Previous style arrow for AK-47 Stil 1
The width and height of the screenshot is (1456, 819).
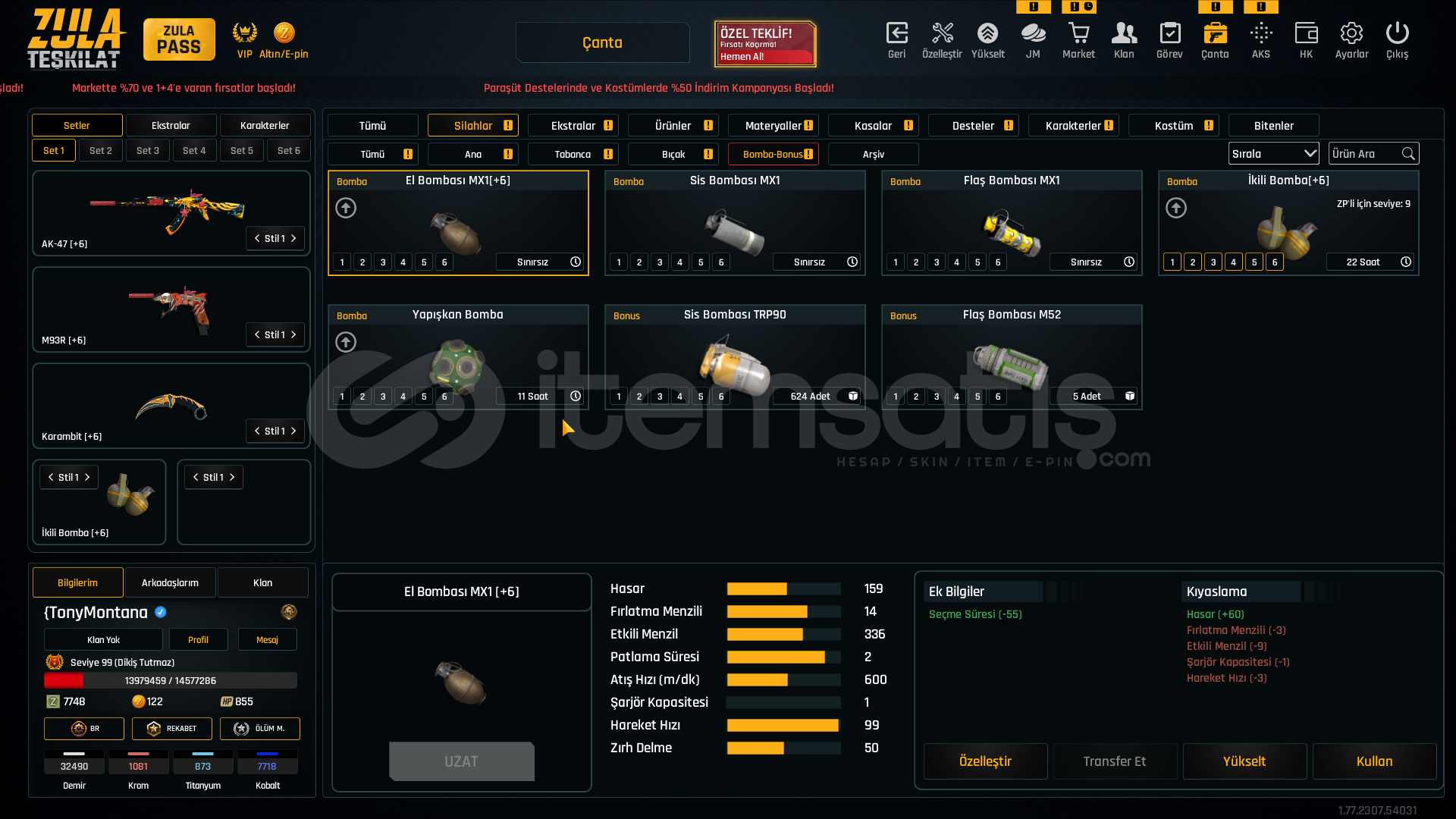click(257, 238)
